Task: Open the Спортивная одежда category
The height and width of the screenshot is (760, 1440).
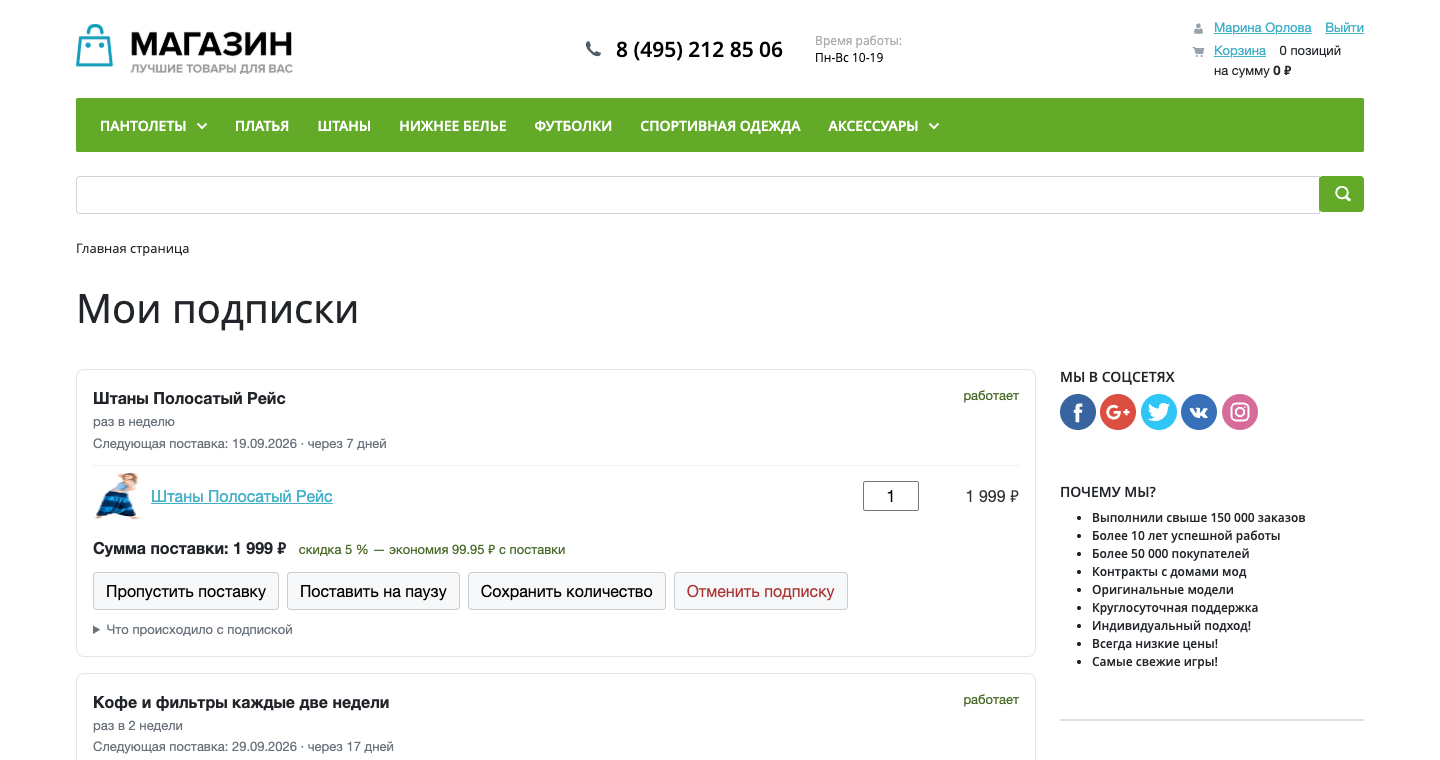Action: coord(720,126)
